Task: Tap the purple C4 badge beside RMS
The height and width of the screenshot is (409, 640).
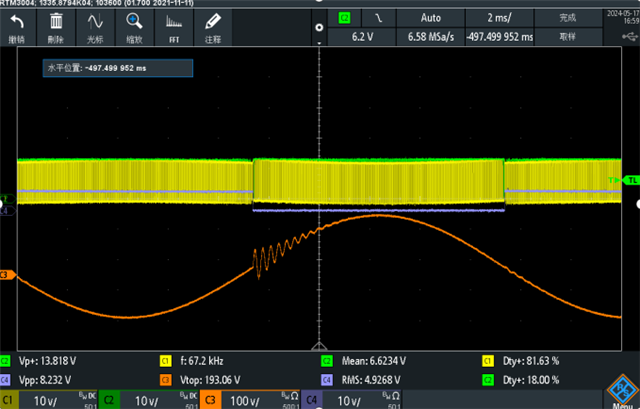Action: click(327, 380)
